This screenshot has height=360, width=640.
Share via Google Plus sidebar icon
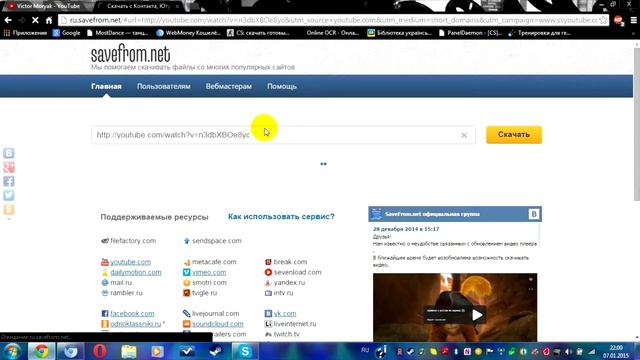click(9, 167)
